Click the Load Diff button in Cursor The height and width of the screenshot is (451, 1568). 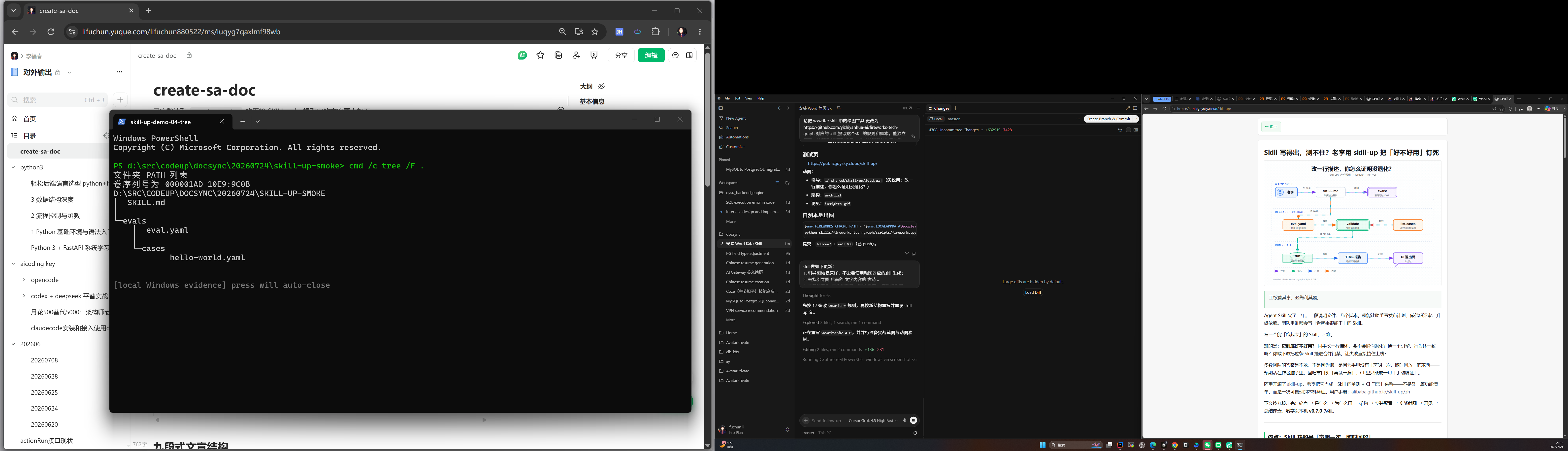tap(1033, 292)
